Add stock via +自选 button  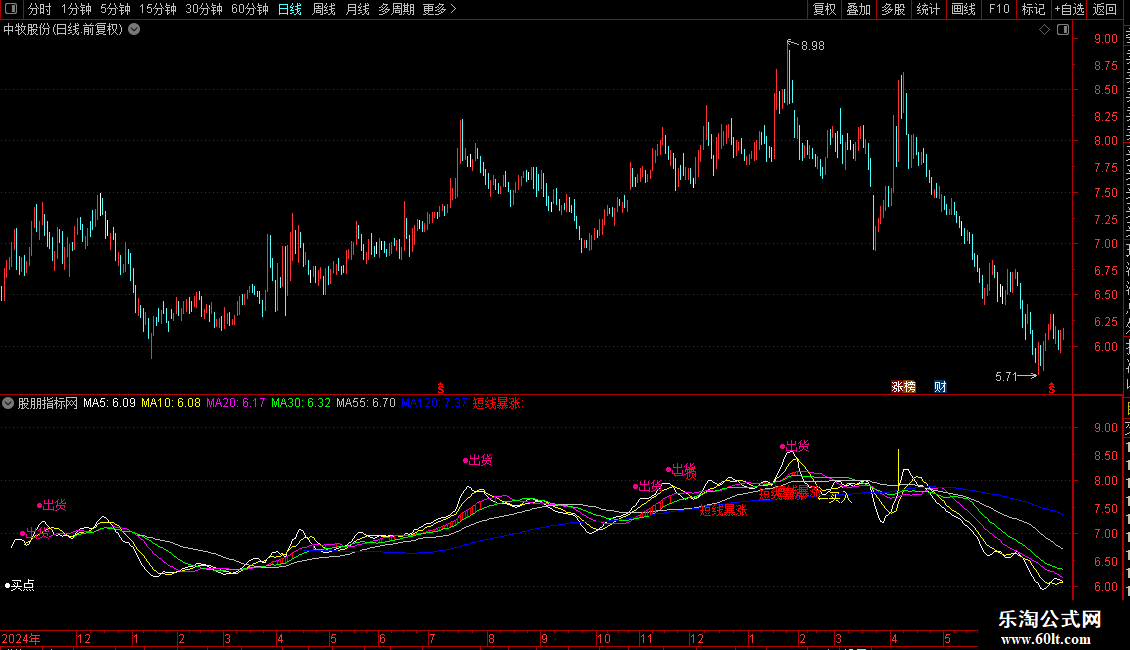click(x=1069, y=9)
